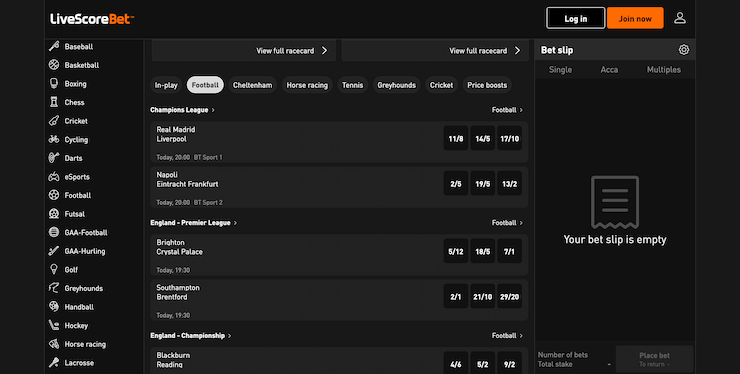Click the disabled Place bet button
The height and width of the screenshot is (374, 740).
(654, 359)
